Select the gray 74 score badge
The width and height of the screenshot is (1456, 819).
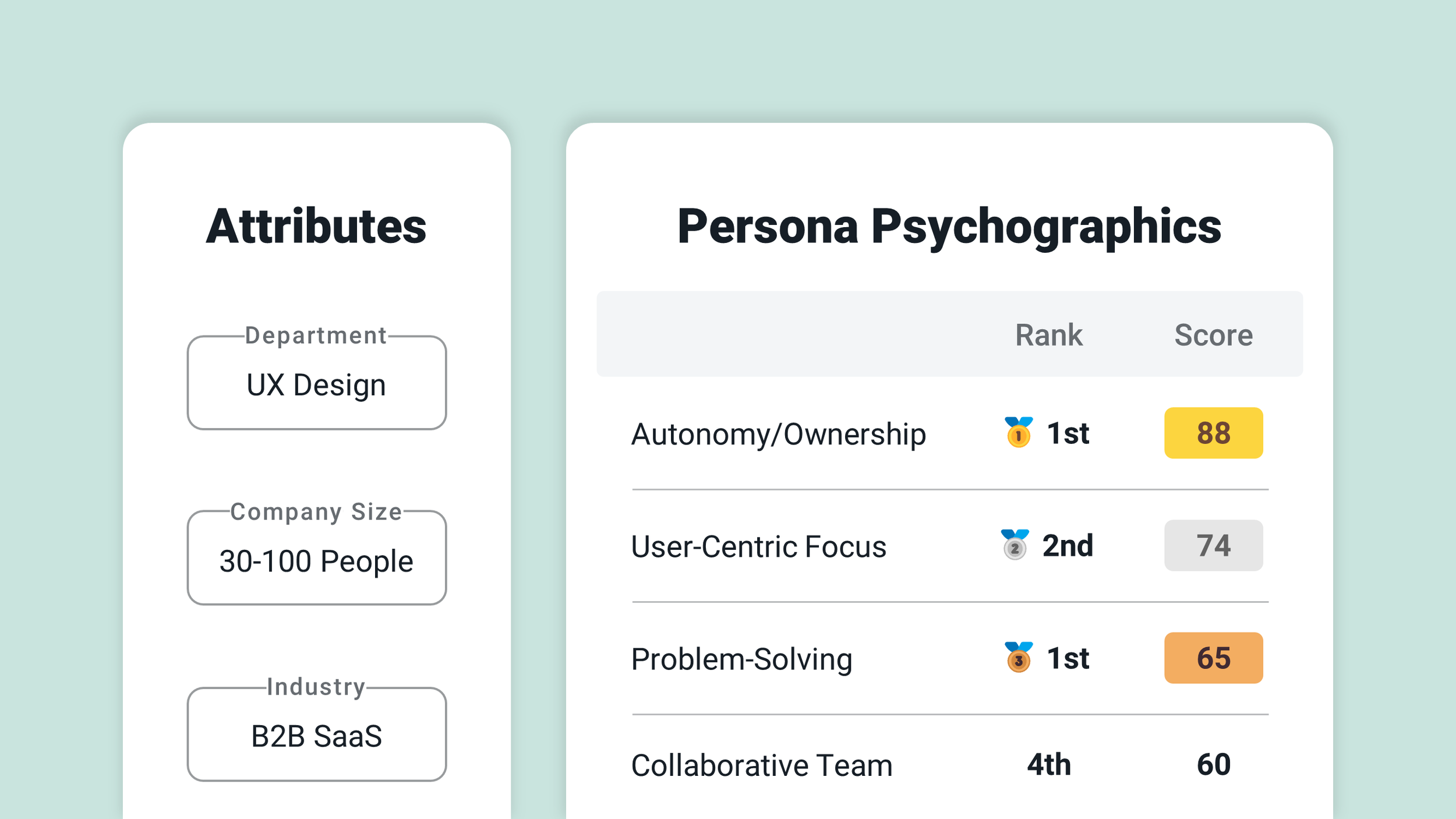(x=1214, y=545)
